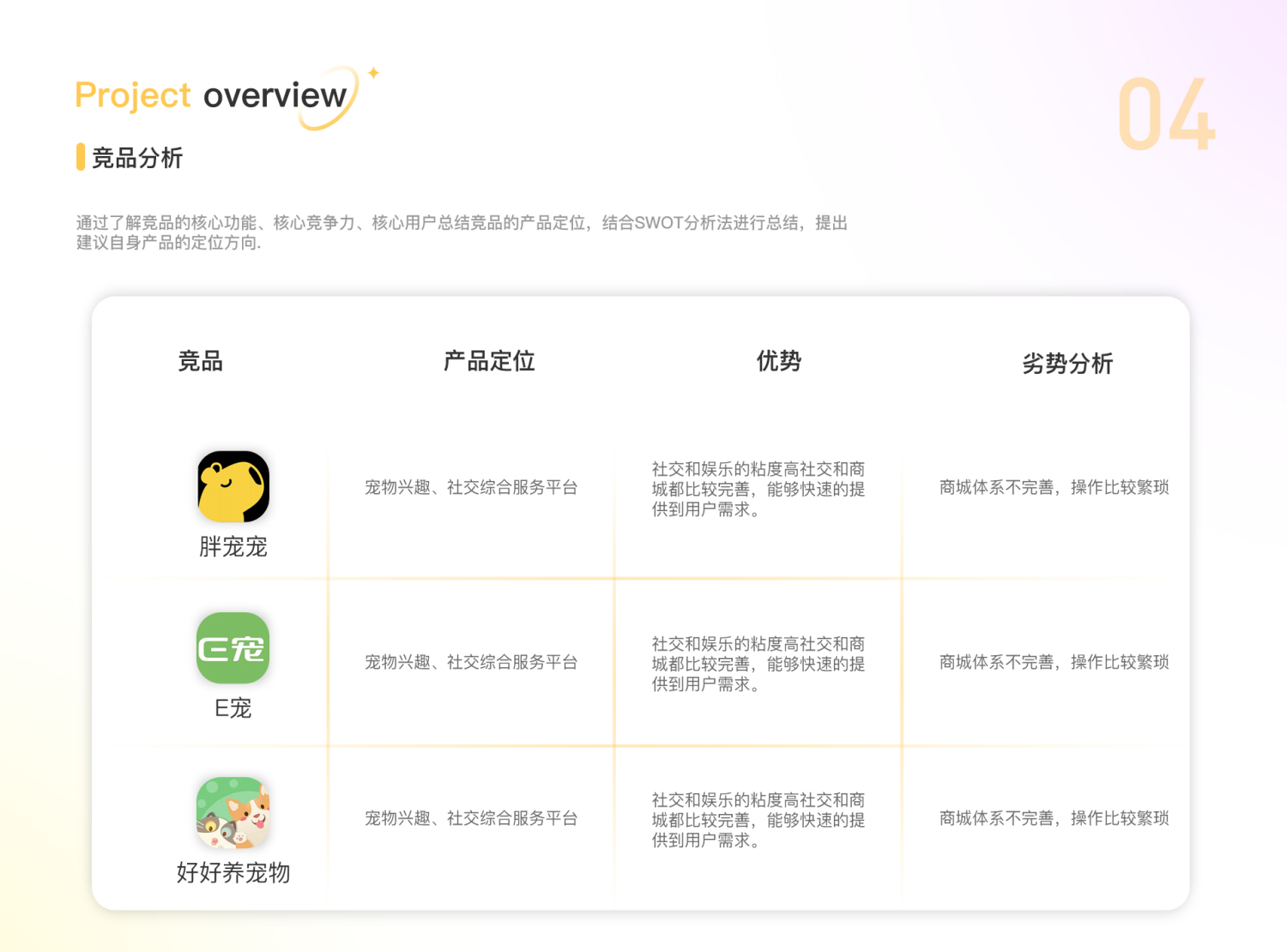Select the 好好养宠物 app name label
The width and height of the screenshot is (1287, 952).
point(233,873)
